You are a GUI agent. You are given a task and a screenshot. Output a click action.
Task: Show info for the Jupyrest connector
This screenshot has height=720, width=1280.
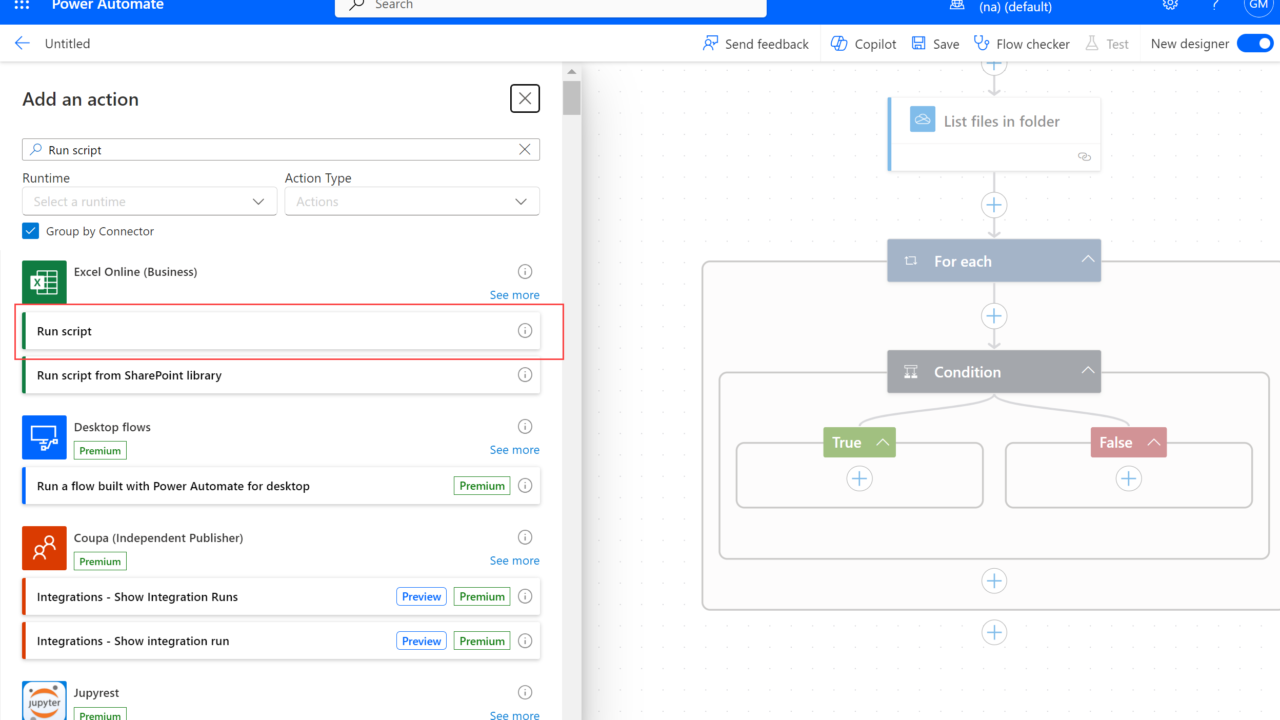click(525, 693)
